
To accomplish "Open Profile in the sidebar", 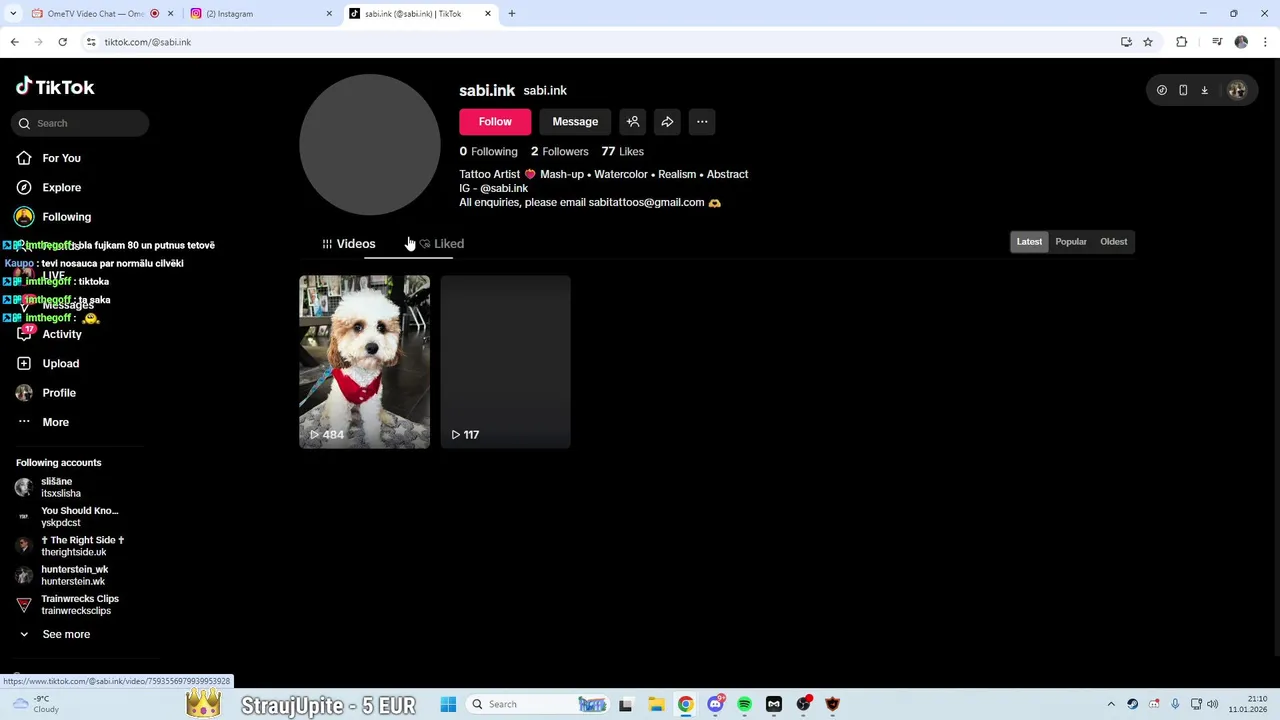I will pos(59,393).
